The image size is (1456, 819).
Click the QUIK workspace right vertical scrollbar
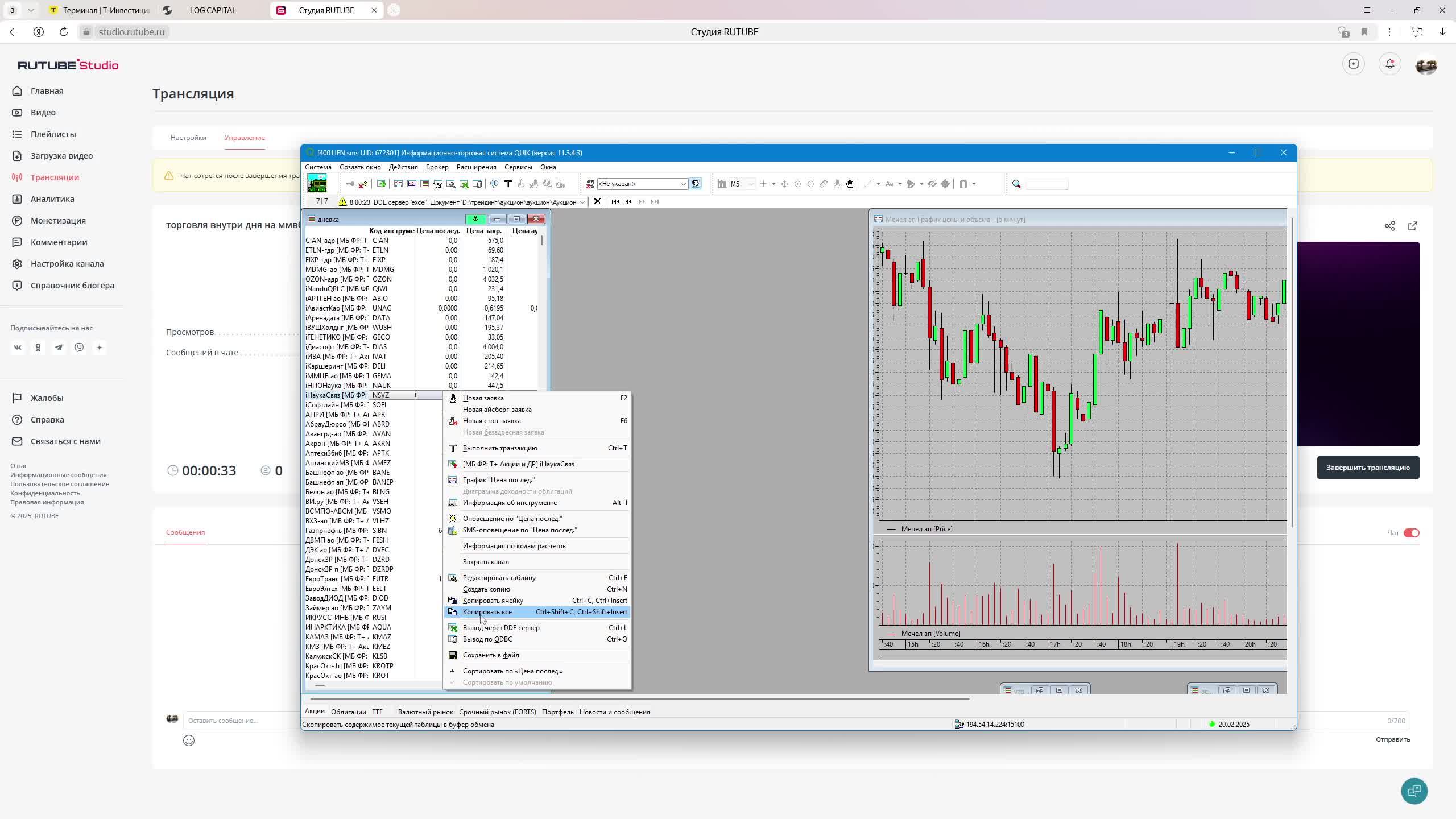point(1292,373)
